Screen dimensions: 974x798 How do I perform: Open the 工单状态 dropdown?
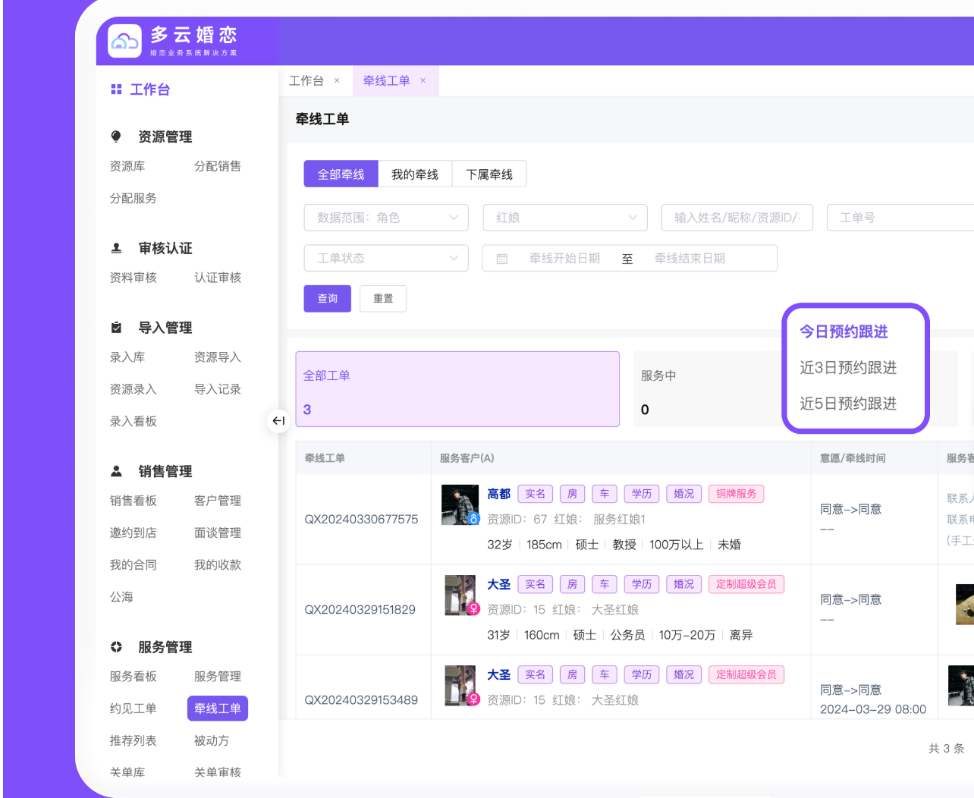point(385,259)
